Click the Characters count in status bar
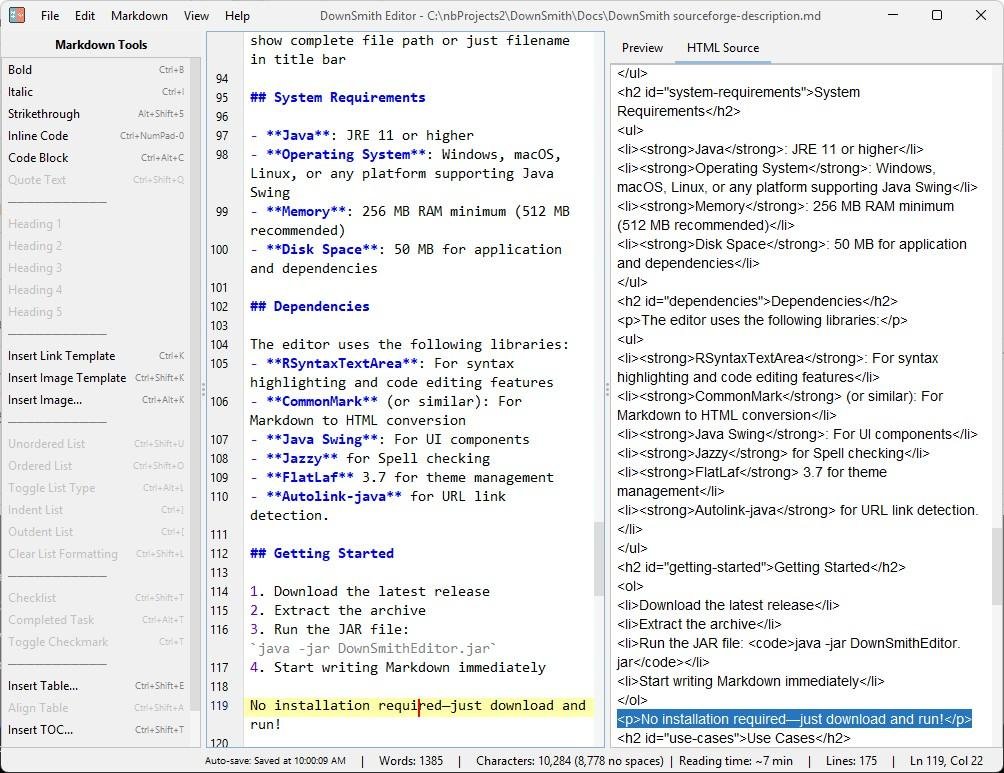 [x=569, y=761]
